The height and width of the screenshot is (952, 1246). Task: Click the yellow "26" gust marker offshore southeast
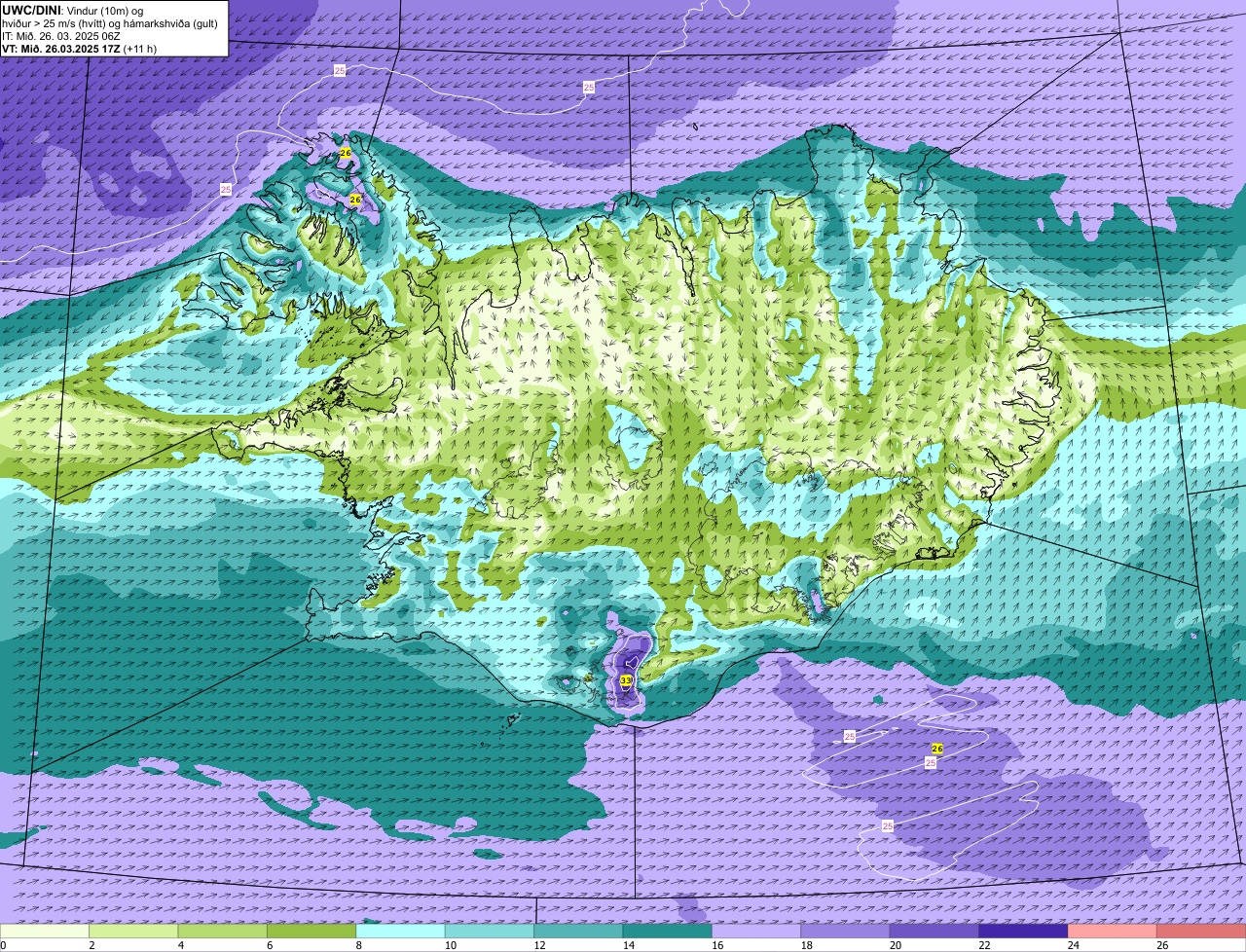point(937,749)
